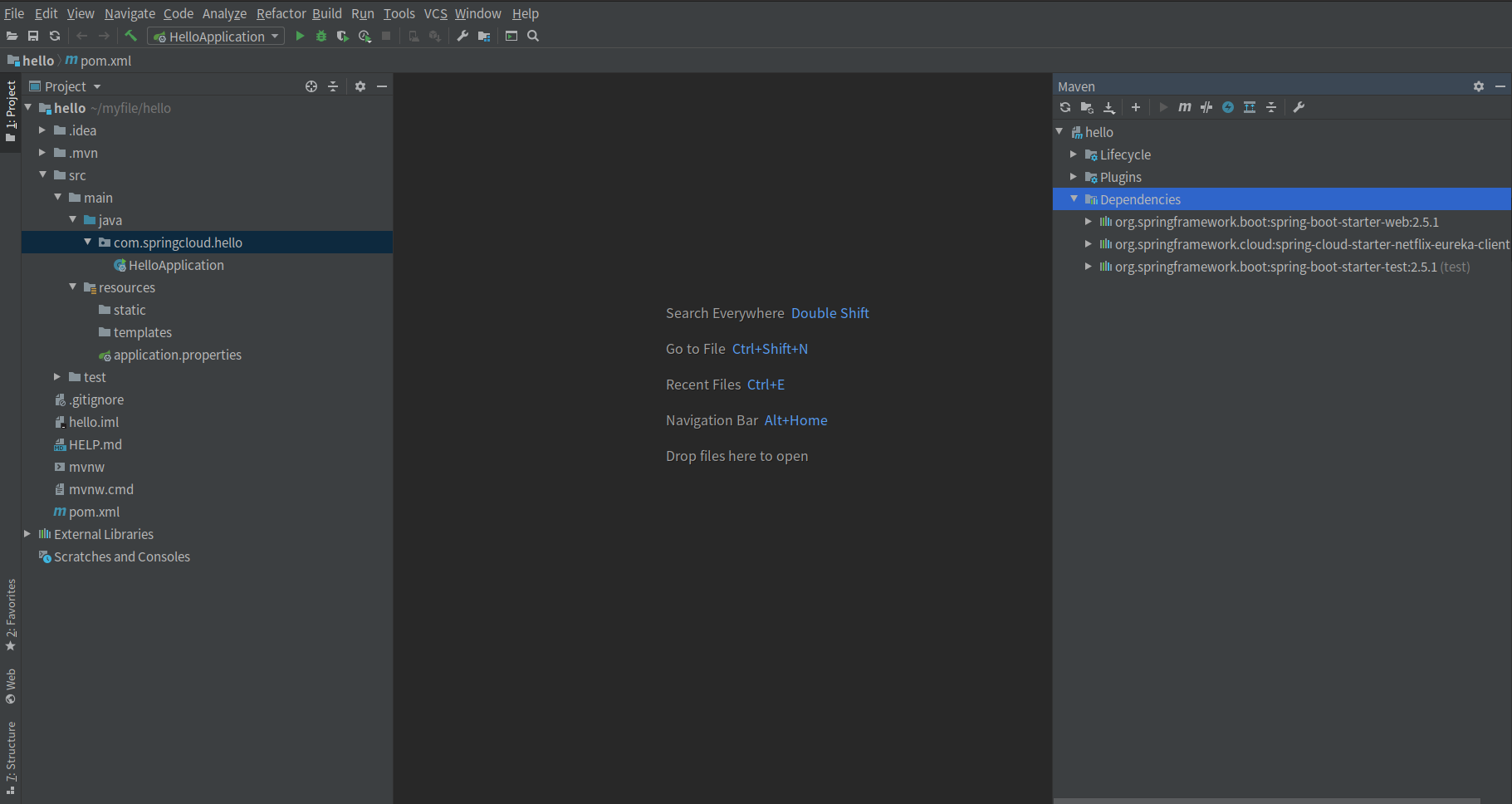1512x804 pixels.
Task: Open the VCS menu
Action: [435, 13]
